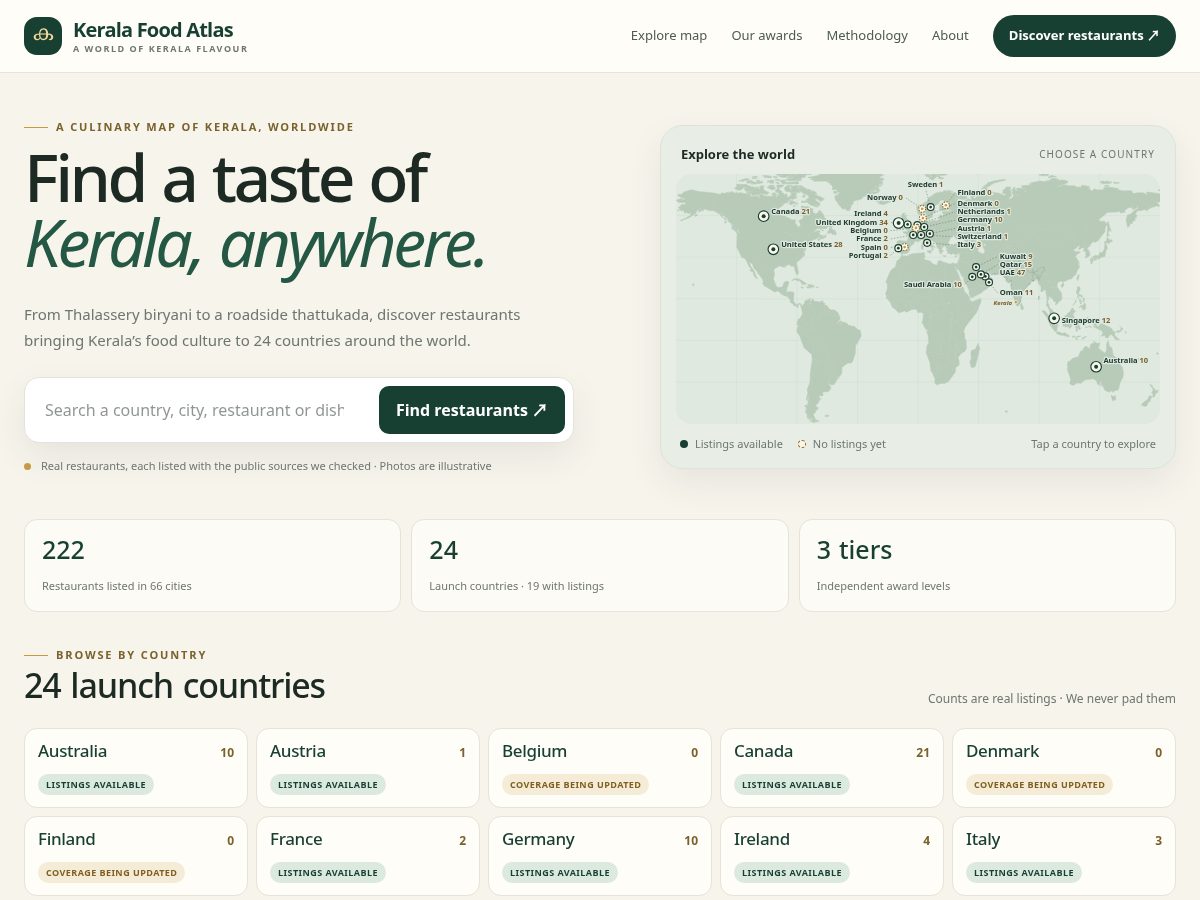This screenshot has height=900, width=1200.
Task: Open the Italy country card
Action: point(1064,856)
